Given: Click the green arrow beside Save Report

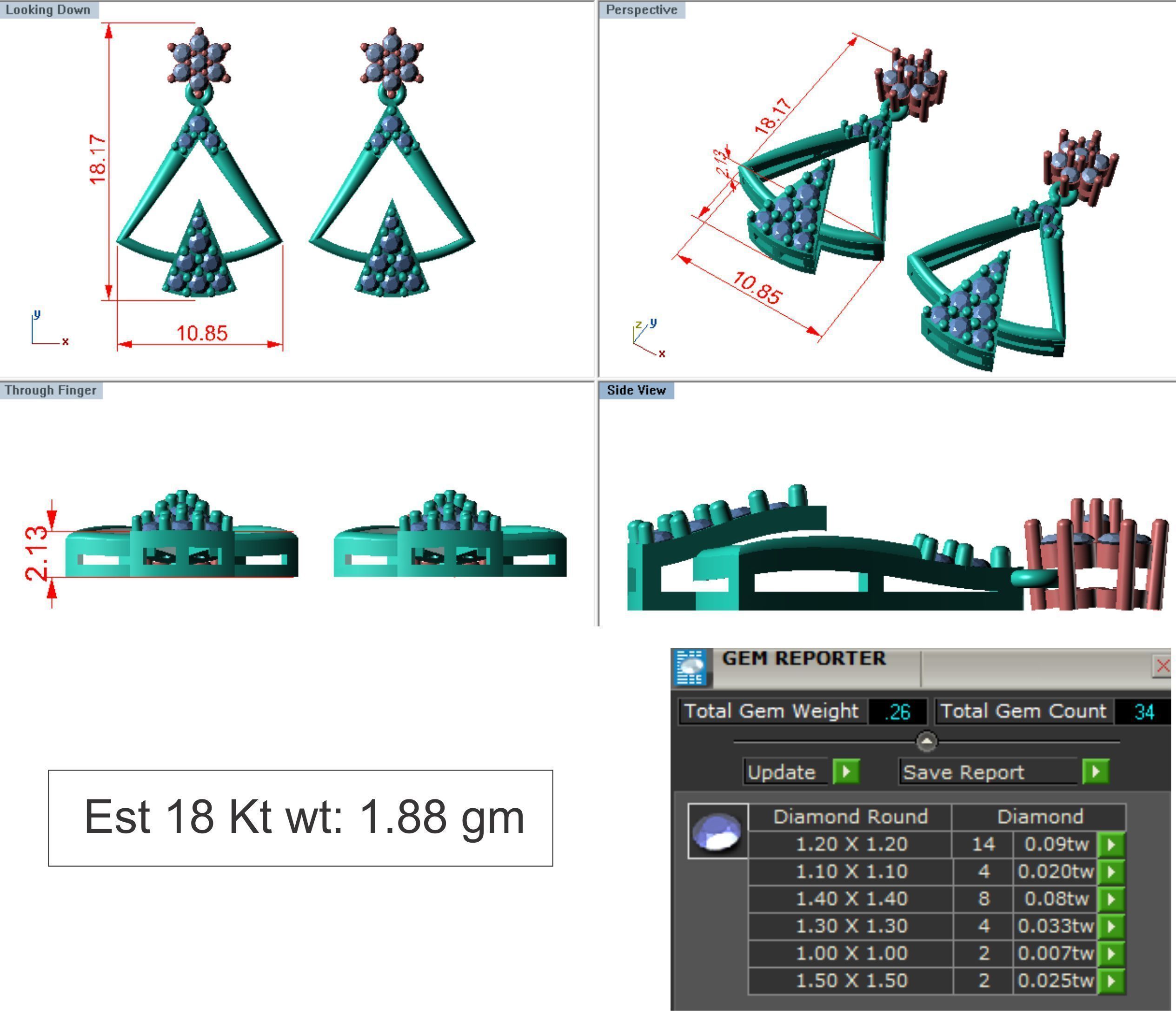Looking at the screenshot, I should click(x=1096, y=772).
